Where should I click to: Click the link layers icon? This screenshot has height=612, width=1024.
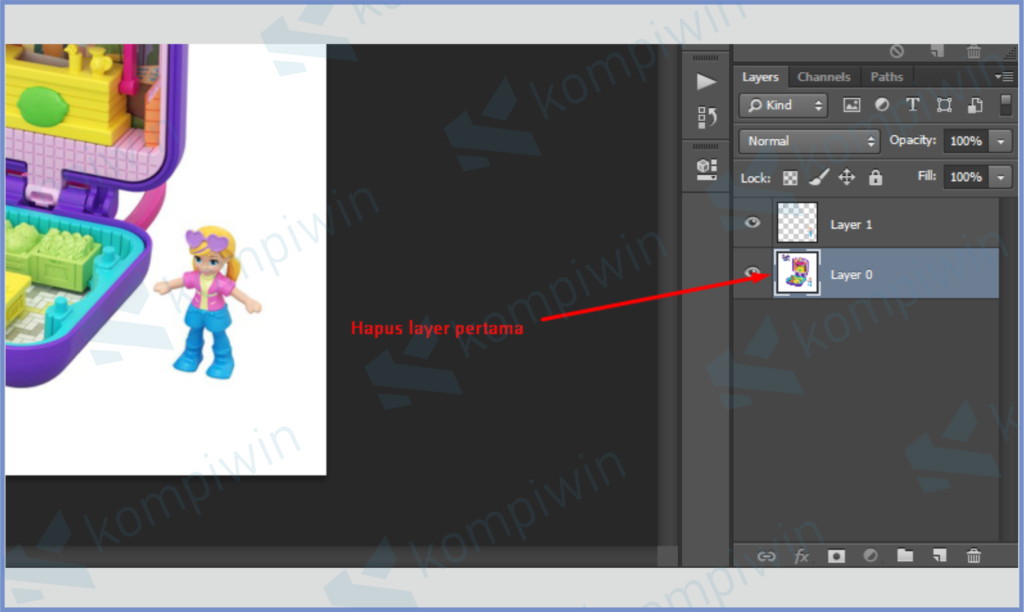(766, 556)
